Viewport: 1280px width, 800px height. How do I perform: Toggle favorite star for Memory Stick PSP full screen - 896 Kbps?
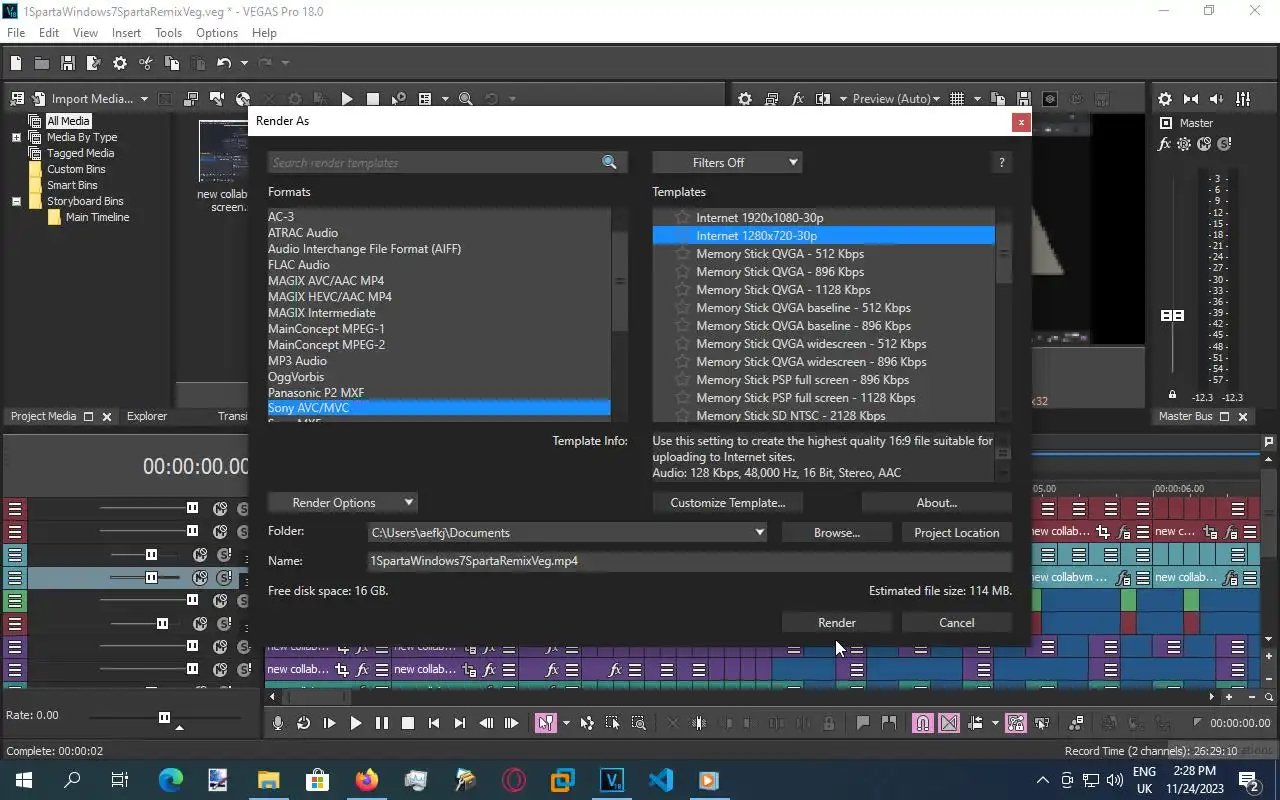pyautogui.click(x=682, y=379)
